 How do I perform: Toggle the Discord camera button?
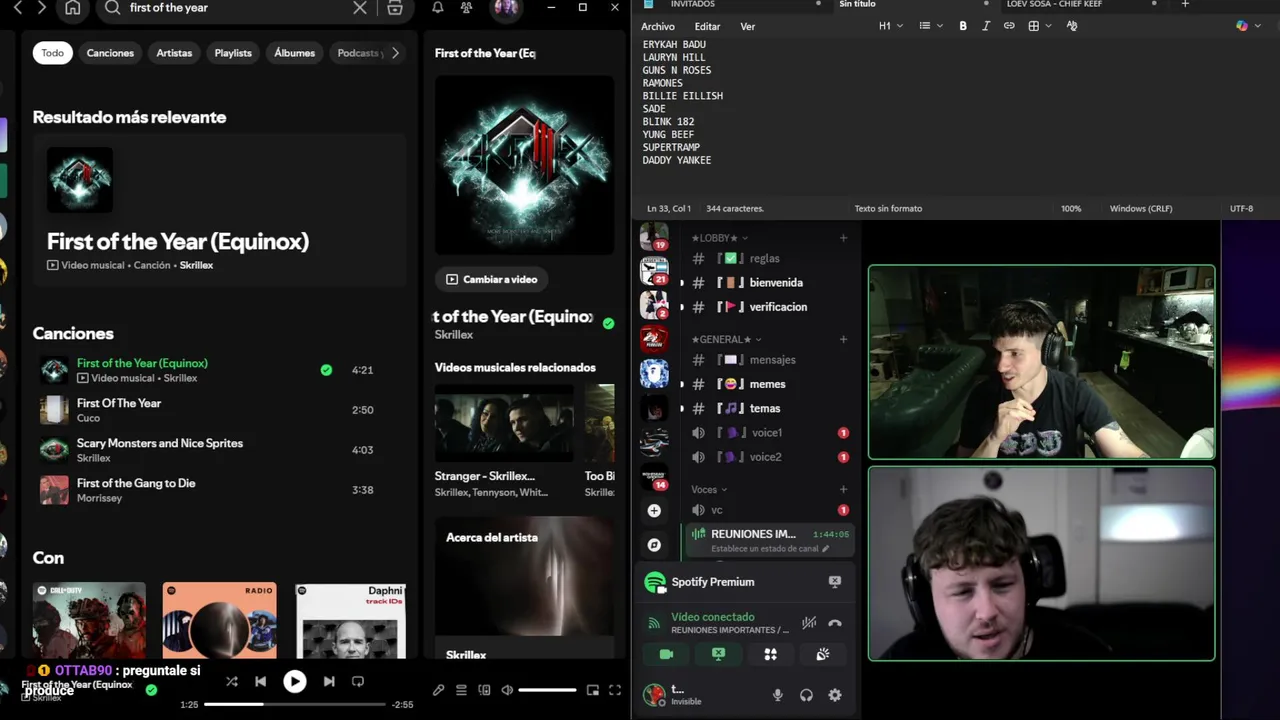point(667,654)
